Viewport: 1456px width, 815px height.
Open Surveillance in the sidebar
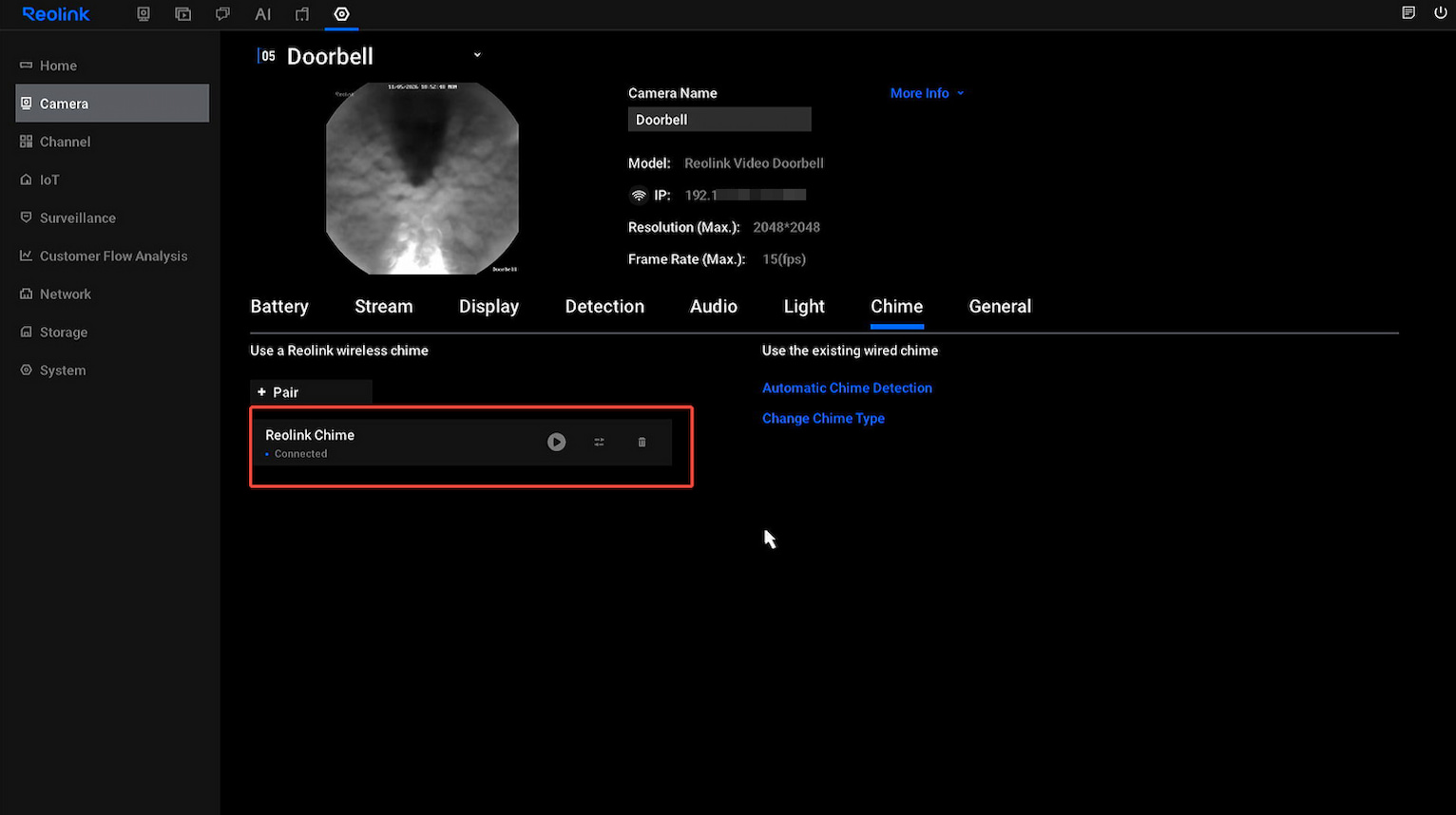pos(112,218)
